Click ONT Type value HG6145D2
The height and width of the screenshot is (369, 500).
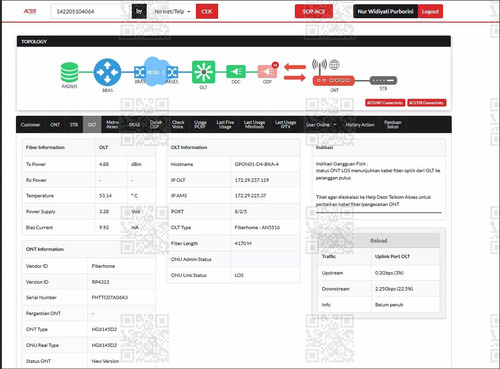pyautogui.click(x=104, y=329)
